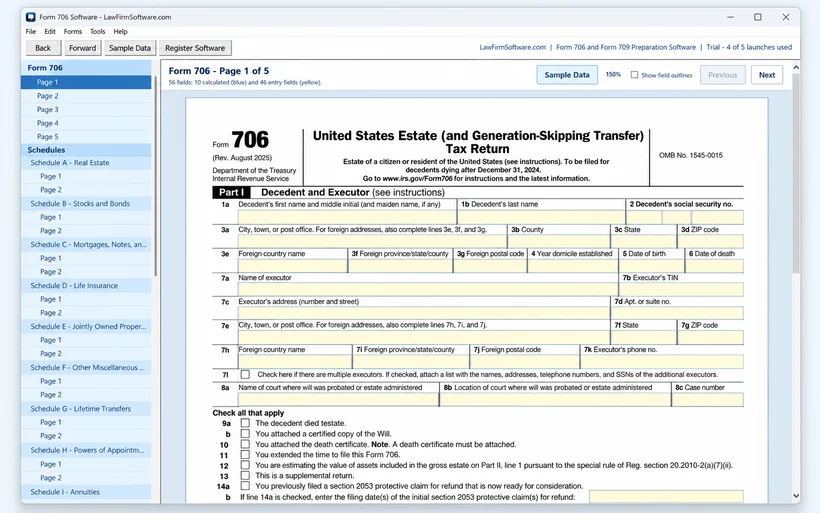This screenshot has height=513, width=820.
Task: Click line 14b filing date field
Action: 666,497
